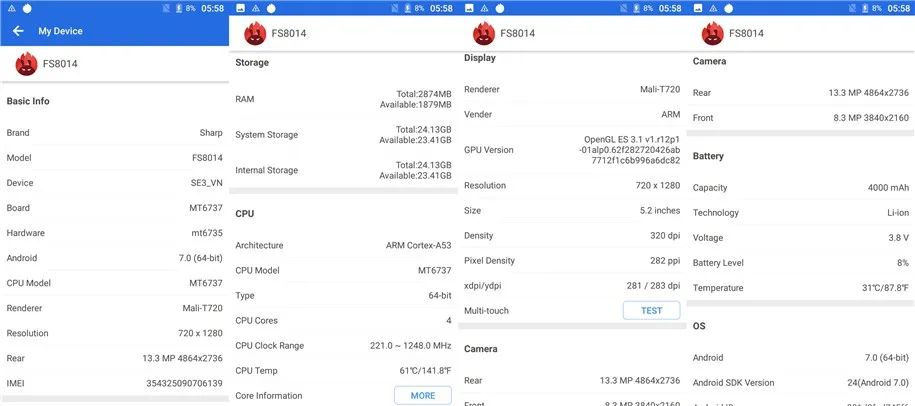The height and width of the screenshot is (406, 915).
Task: Select the xdpi/ydpi 281 / 283 row
Action: [572, 286]
